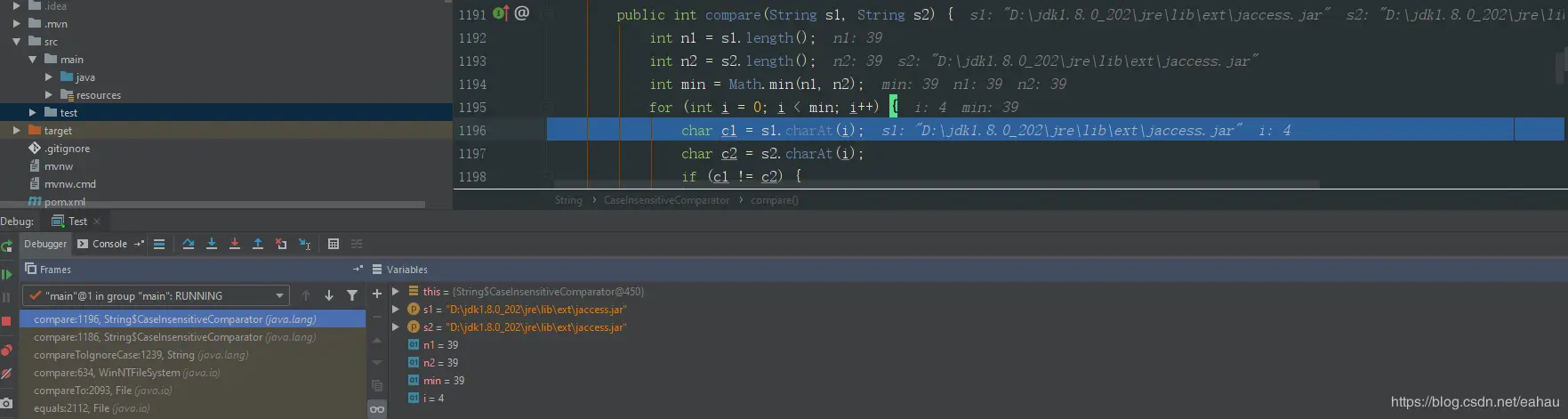
Task: Open Evaluate Expression calculator icon
Action: 334,244
